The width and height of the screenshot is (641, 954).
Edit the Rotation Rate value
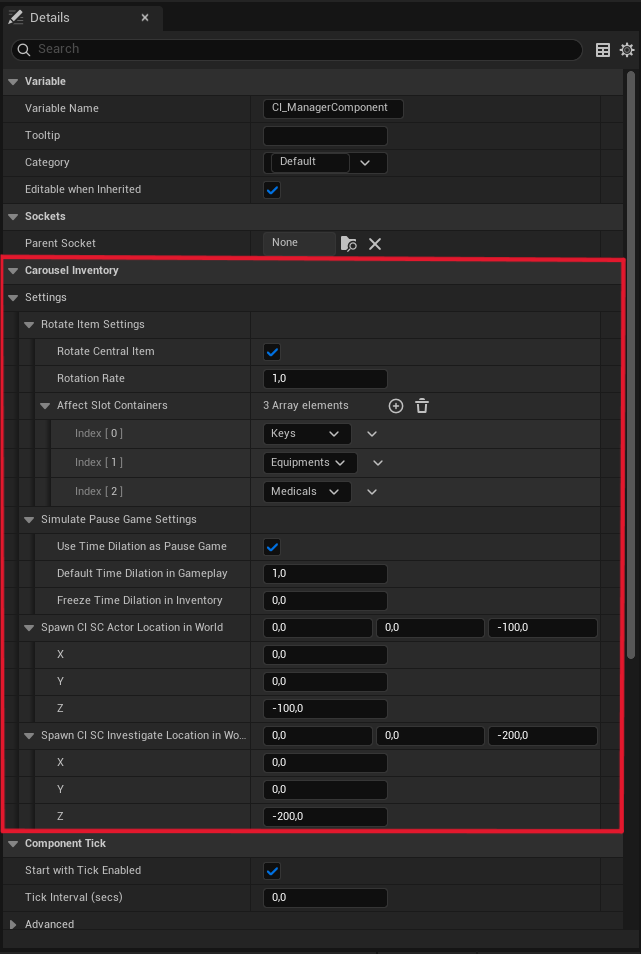pos(325,378)
